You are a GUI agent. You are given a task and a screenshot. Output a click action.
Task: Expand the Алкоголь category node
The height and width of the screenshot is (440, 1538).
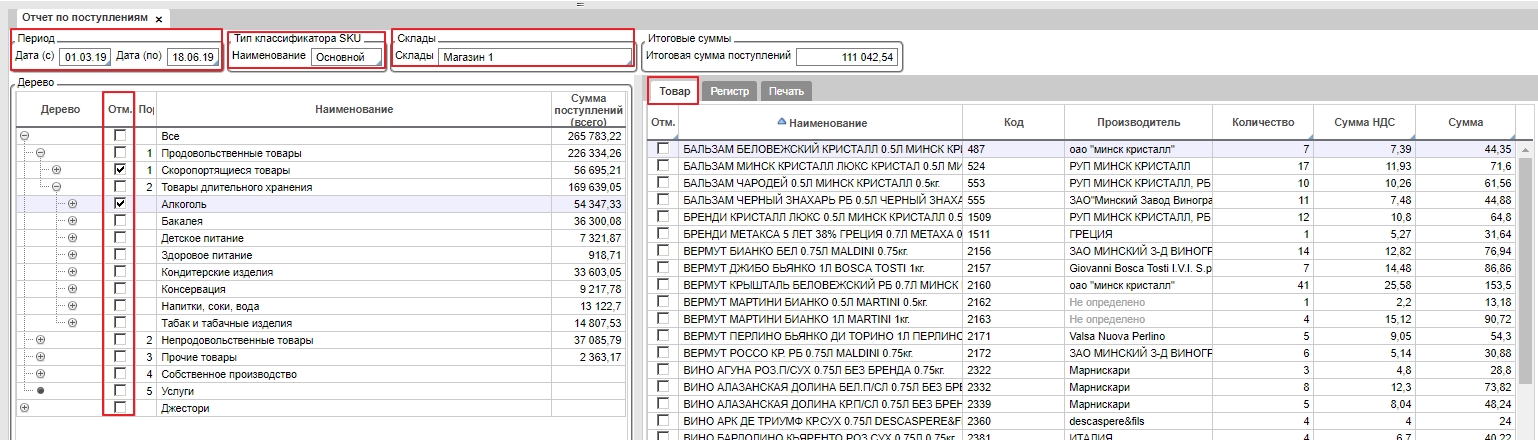coord(72,204)
